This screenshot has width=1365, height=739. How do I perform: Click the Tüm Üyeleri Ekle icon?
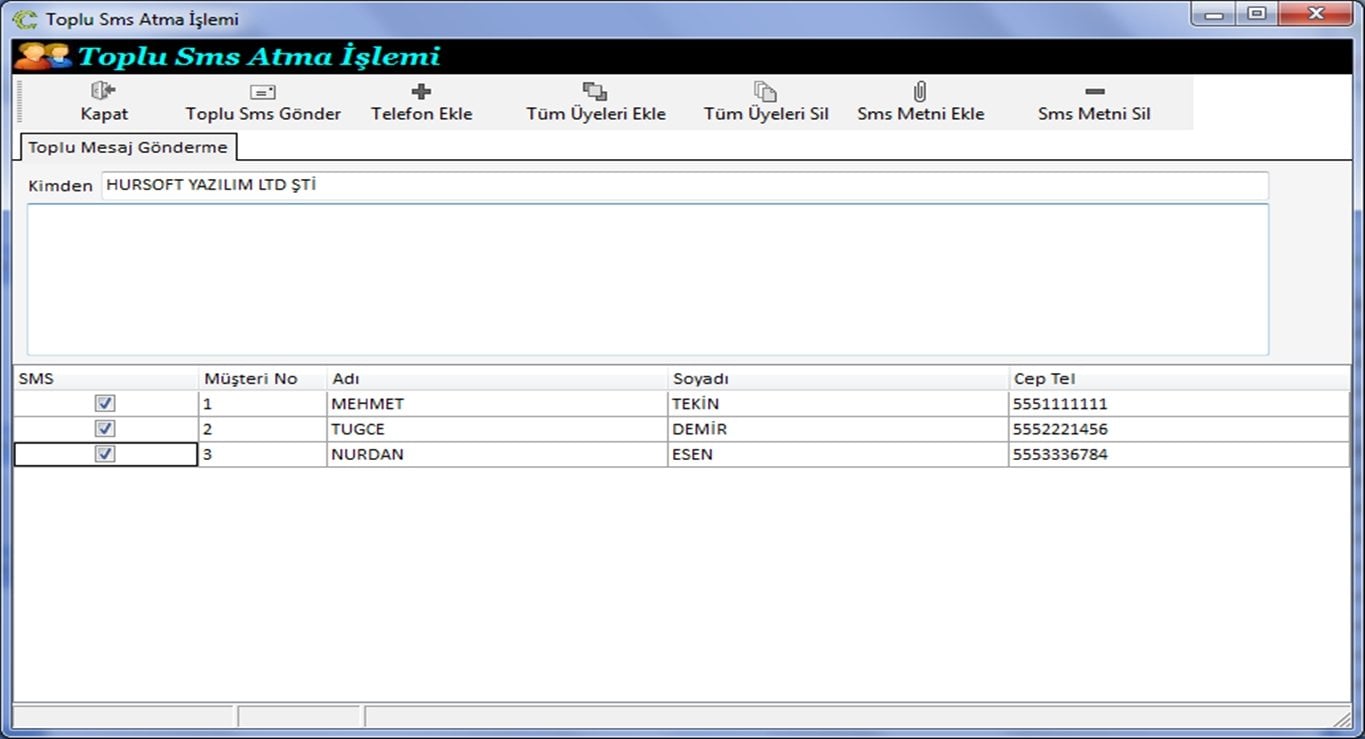[595, 92]
